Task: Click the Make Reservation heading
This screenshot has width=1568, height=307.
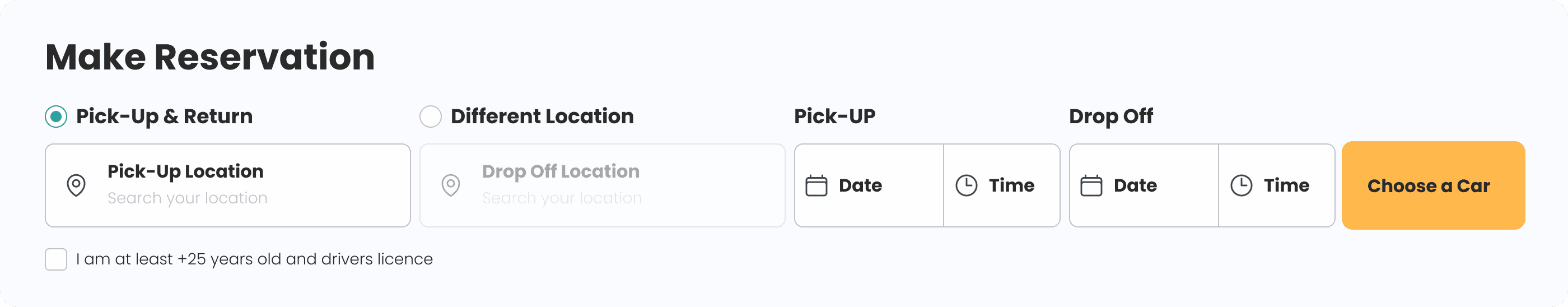Action: click(210, 57)
